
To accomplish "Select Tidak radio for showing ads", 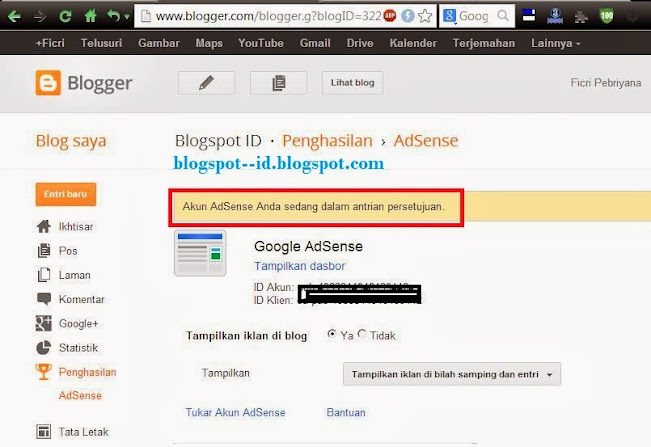I will click(362, 334).
